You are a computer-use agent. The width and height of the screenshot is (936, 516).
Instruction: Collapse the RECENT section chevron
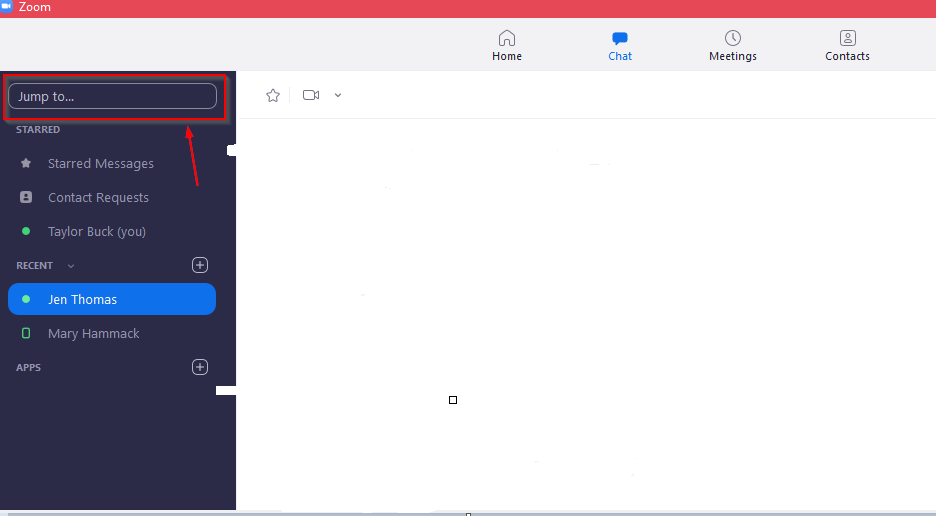71,266
